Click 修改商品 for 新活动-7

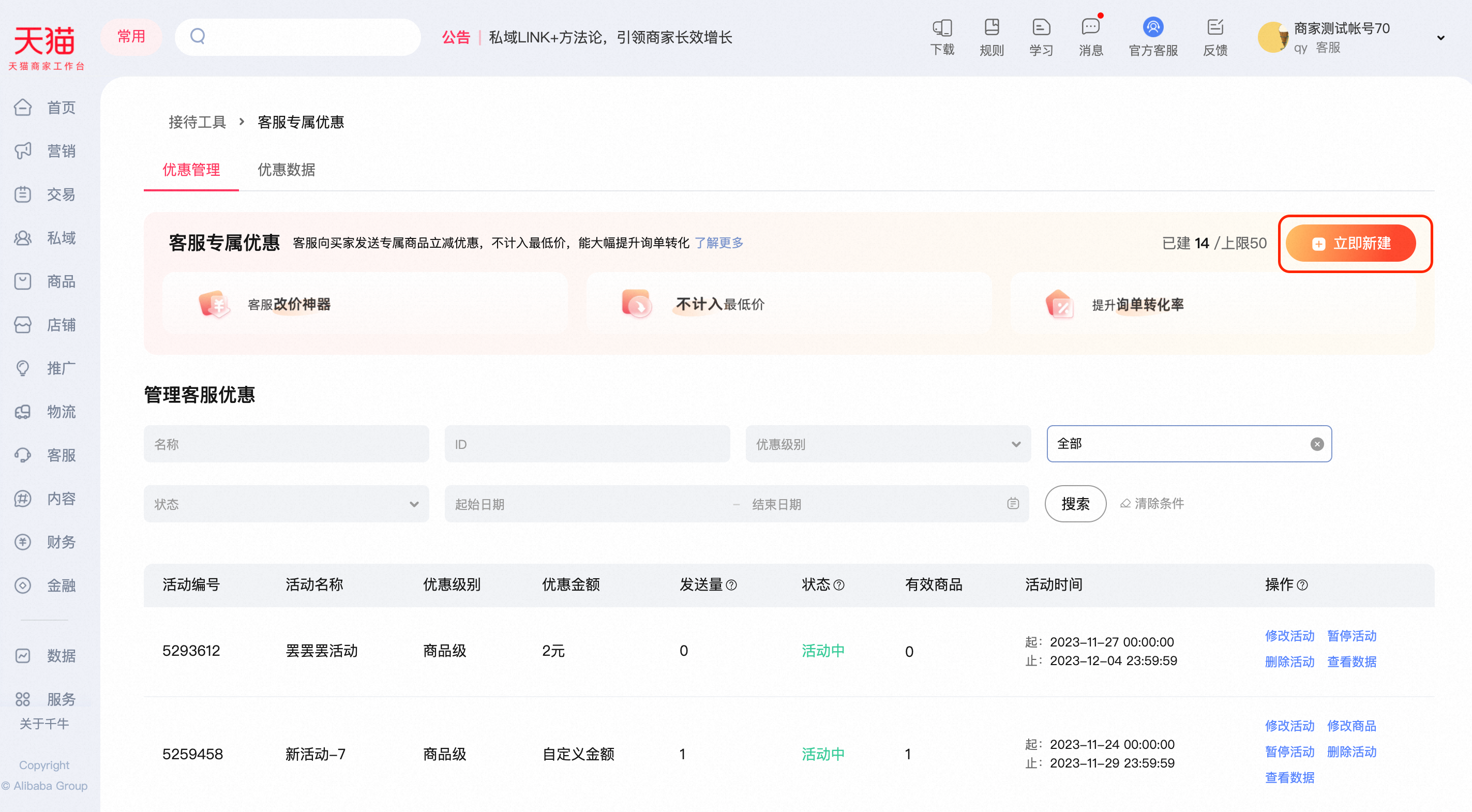(x=1351, y=725)
